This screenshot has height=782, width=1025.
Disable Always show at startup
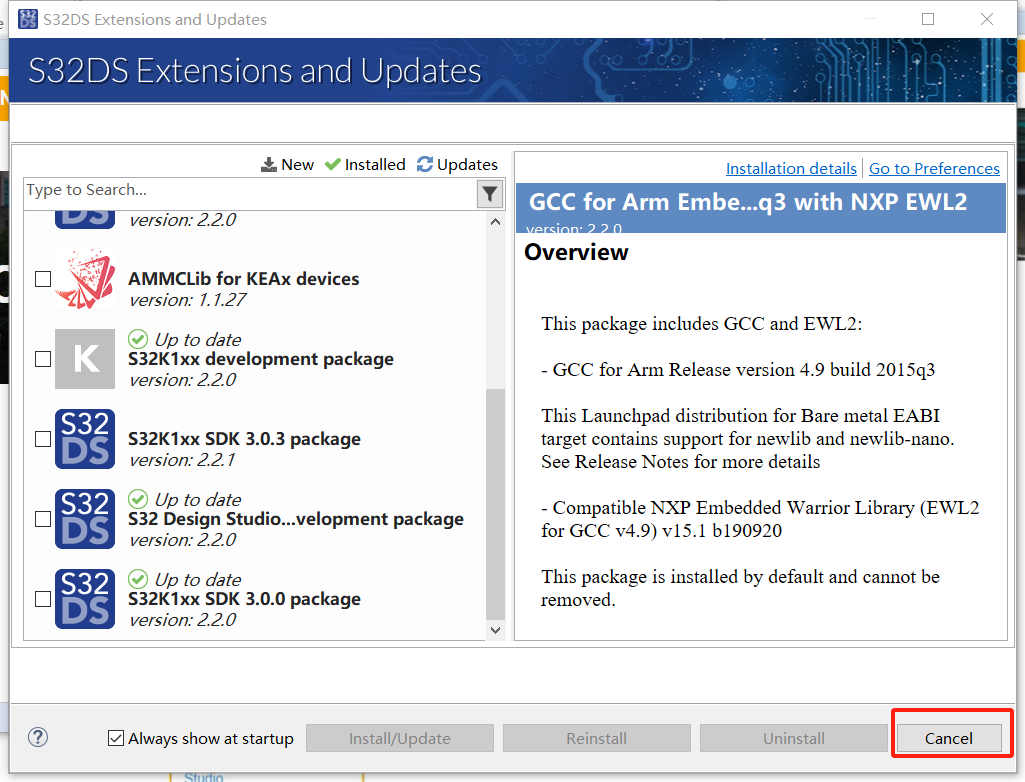(x=116, y=738)
